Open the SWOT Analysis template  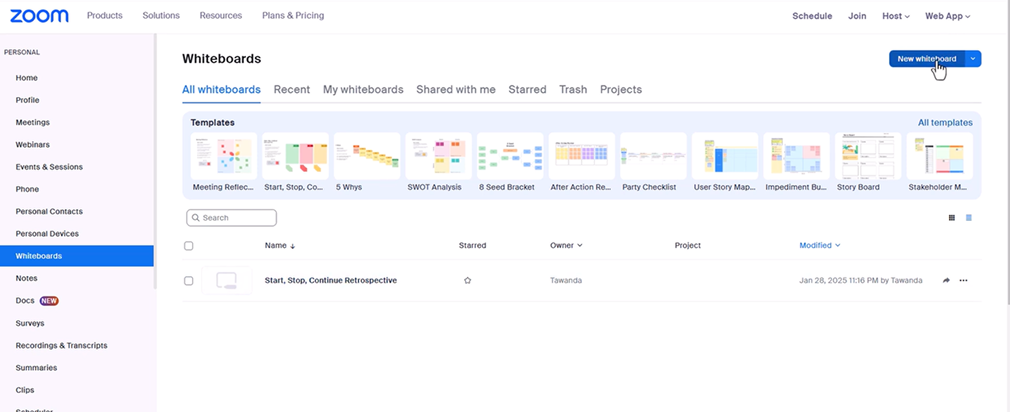click(x=438, y=158)
